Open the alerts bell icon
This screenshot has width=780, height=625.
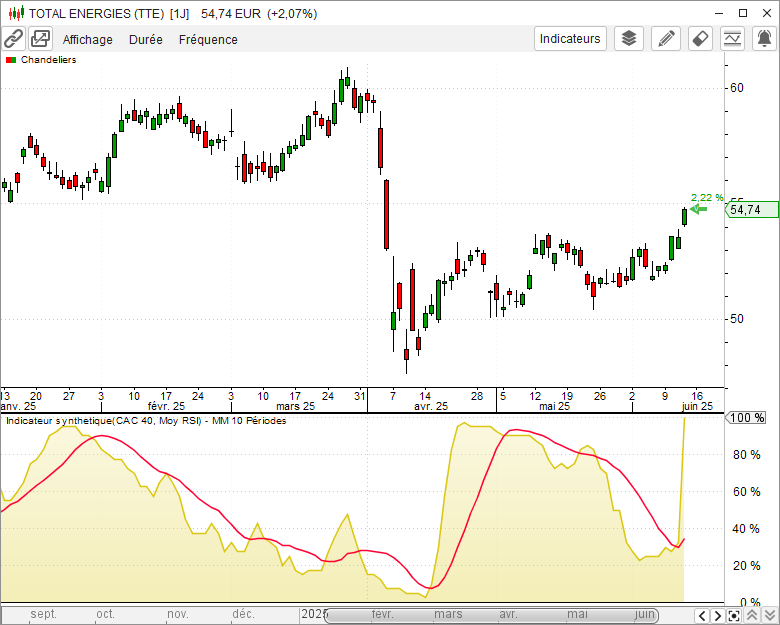pyautogui.click(x=764, y=39)
